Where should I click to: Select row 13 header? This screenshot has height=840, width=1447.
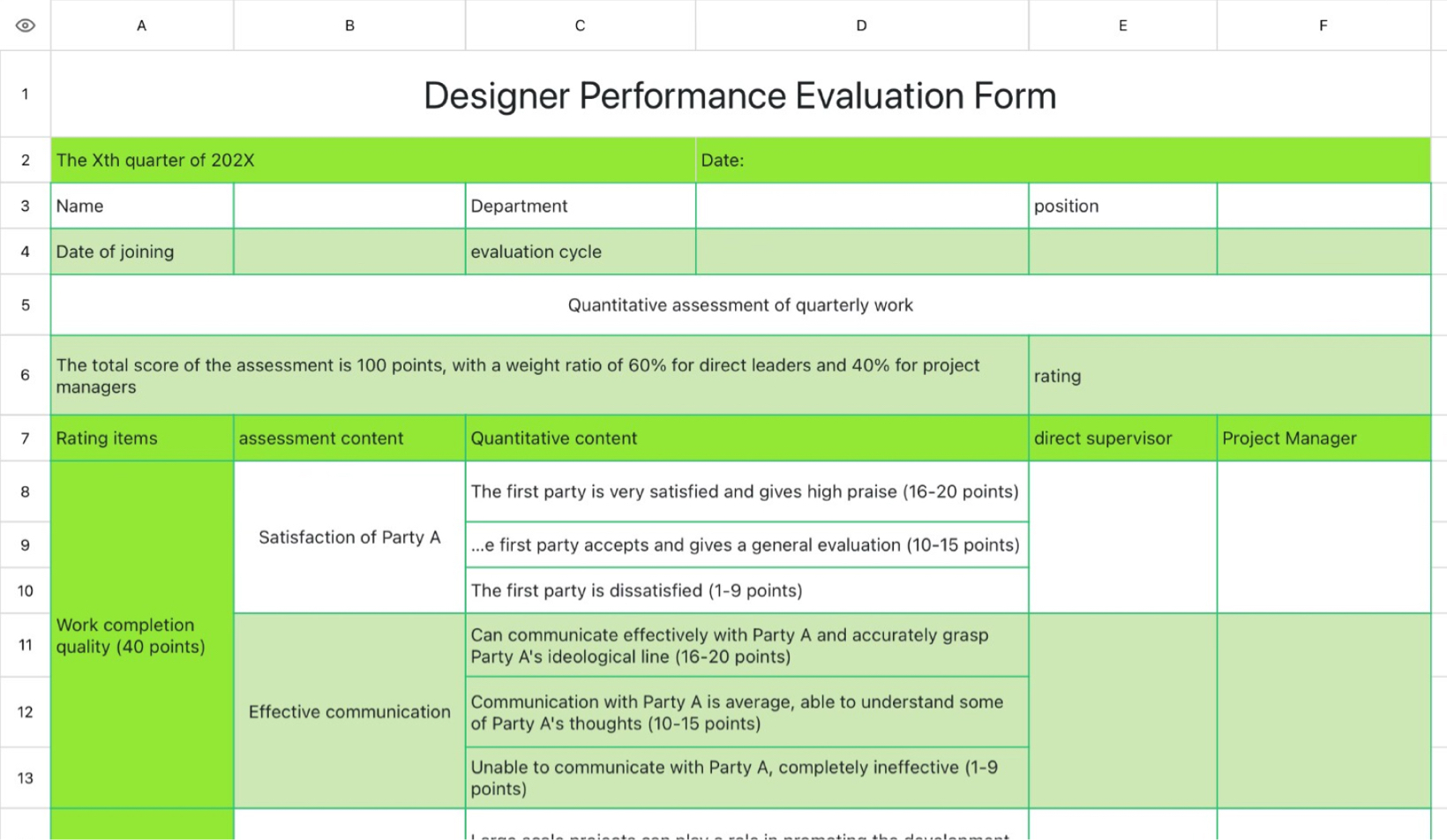click(26, 777)
